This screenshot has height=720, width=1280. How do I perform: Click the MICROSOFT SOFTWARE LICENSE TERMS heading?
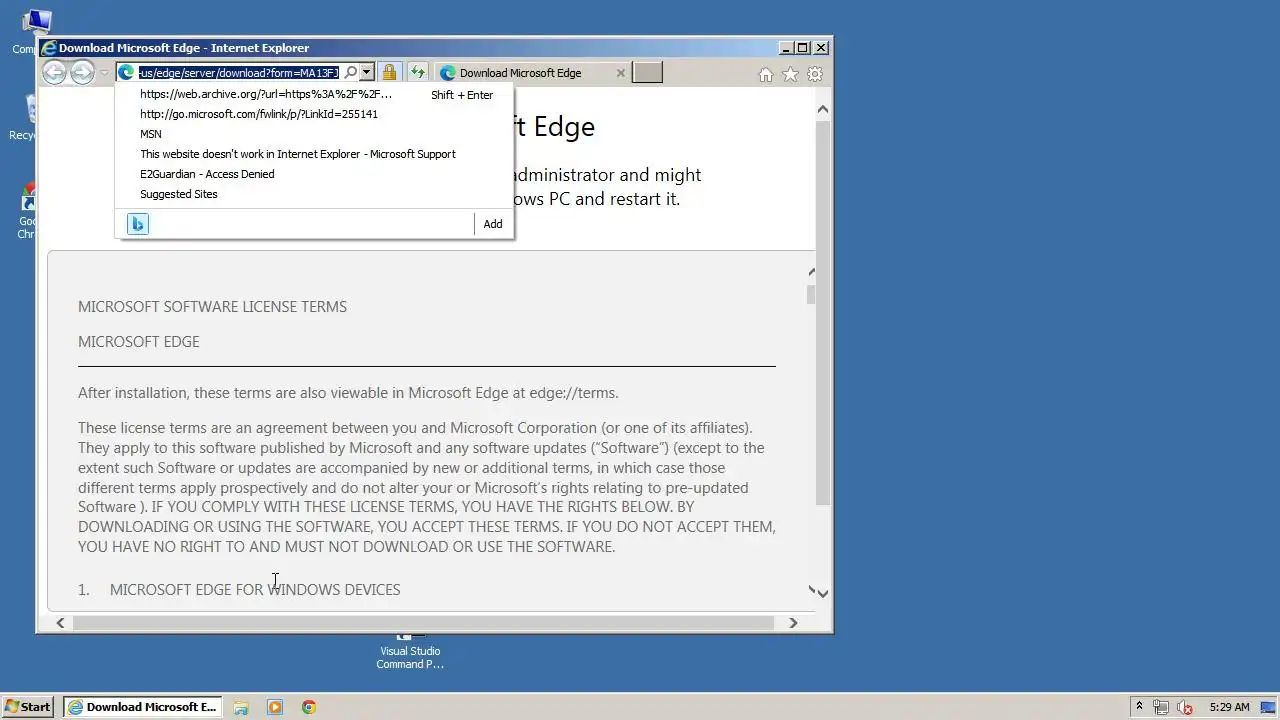click(212, 307)
